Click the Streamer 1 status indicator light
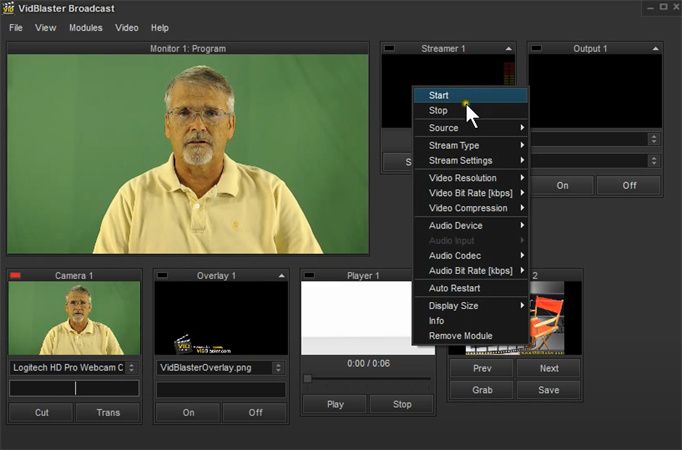Screen dimensions: 682x450 pyautogui.click(x=390, y=48)
